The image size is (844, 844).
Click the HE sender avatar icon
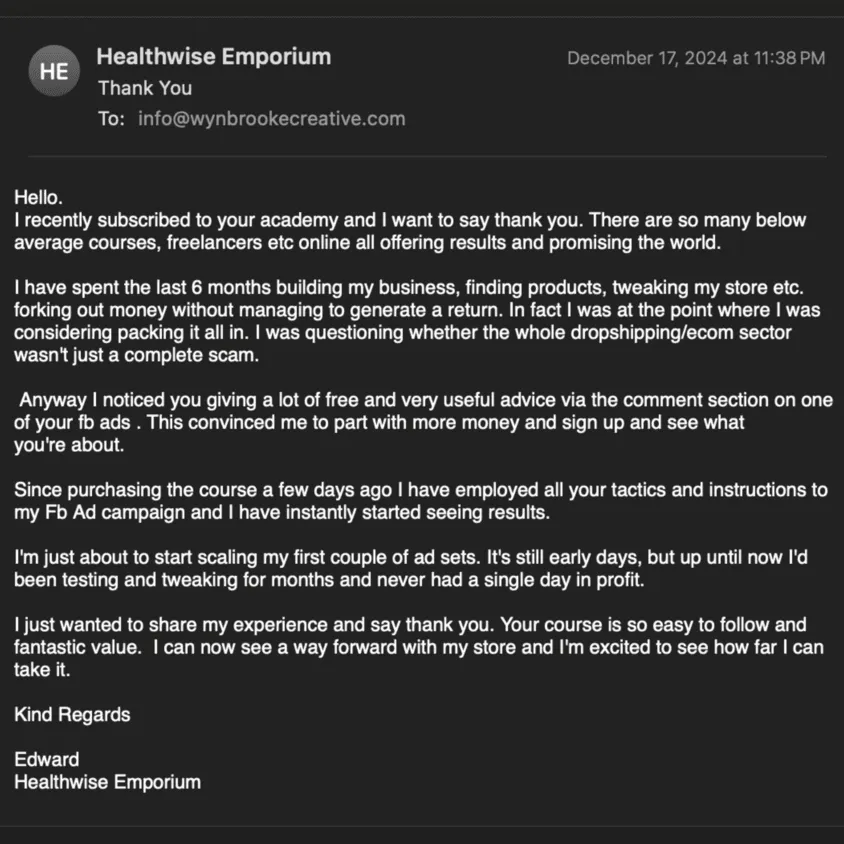point(55,71)
